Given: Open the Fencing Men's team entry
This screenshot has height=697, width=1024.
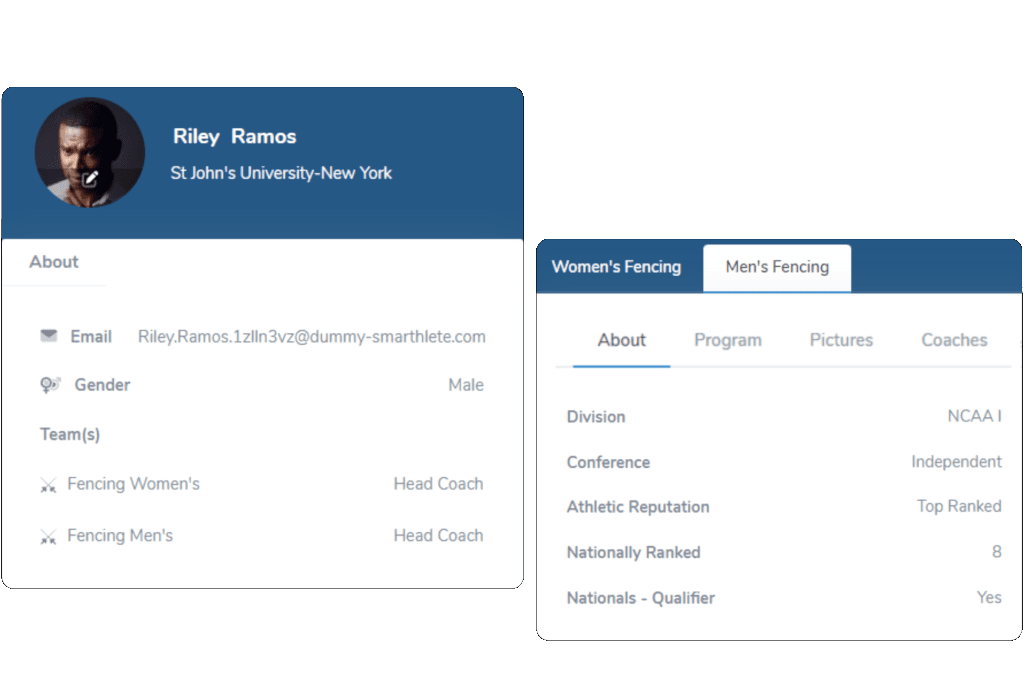Looking at the screenshot, I should click(x=120, y=536).
